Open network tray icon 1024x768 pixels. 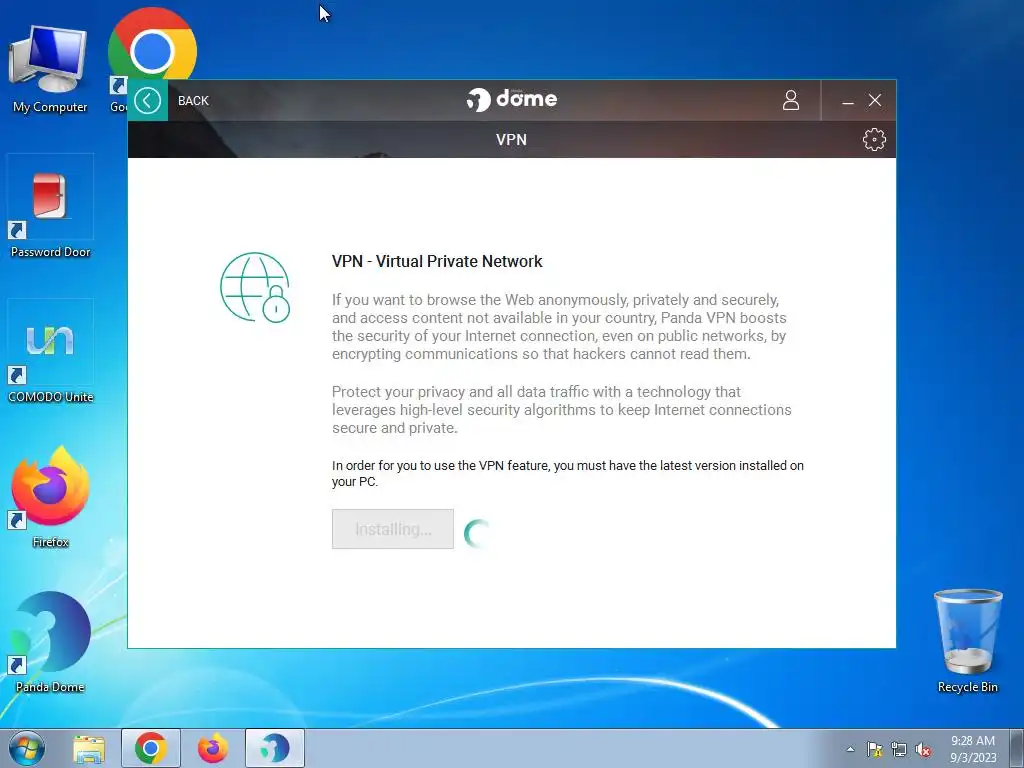coord(899,749)
